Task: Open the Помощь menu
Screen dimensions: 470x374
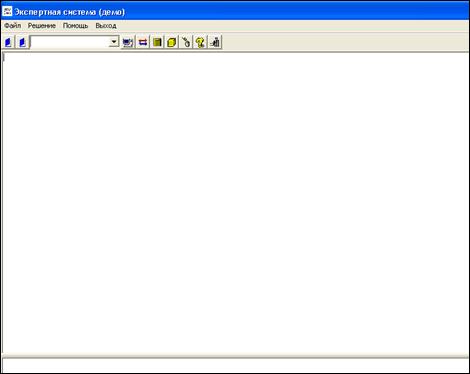Action: point(76,26)
